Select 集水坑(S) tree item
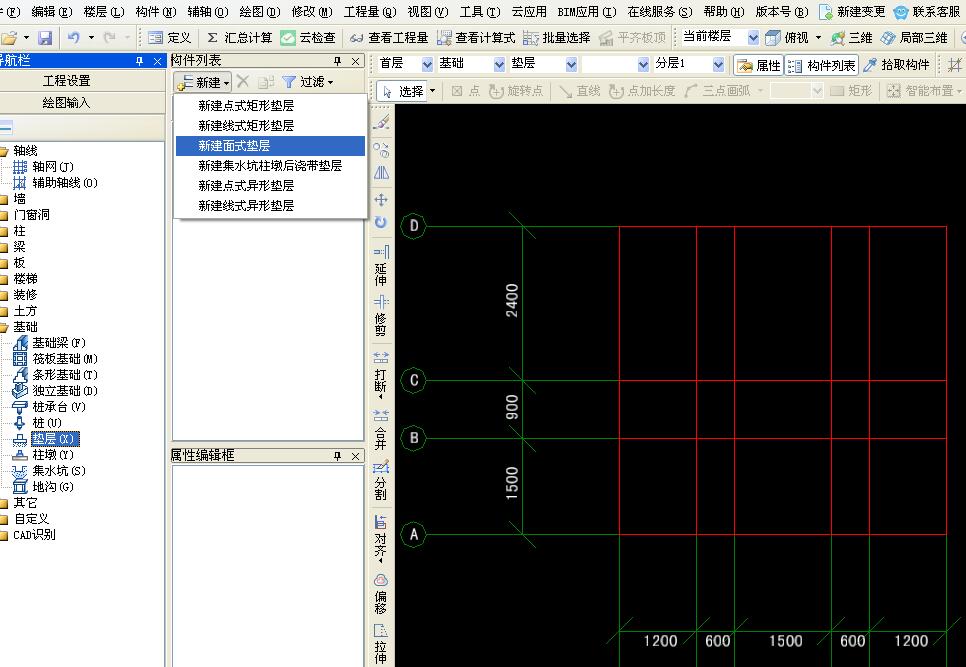Screen dimensions: 966x667 coord(49,471)
